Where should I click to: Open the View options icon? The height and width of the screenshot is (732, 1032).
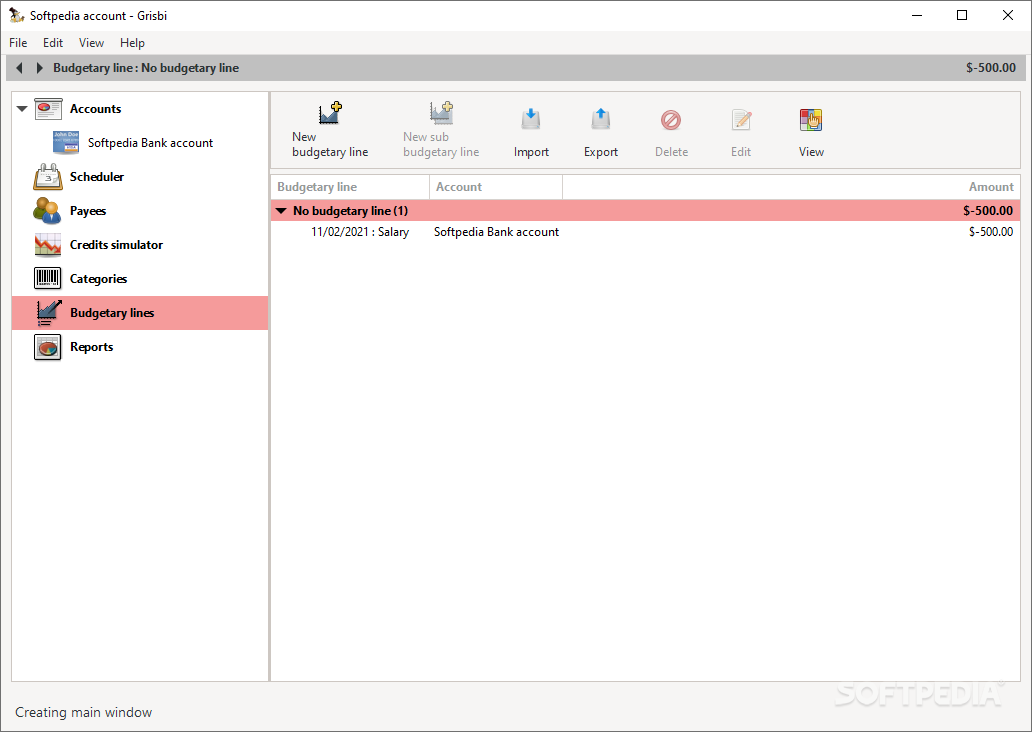point(811,120)
